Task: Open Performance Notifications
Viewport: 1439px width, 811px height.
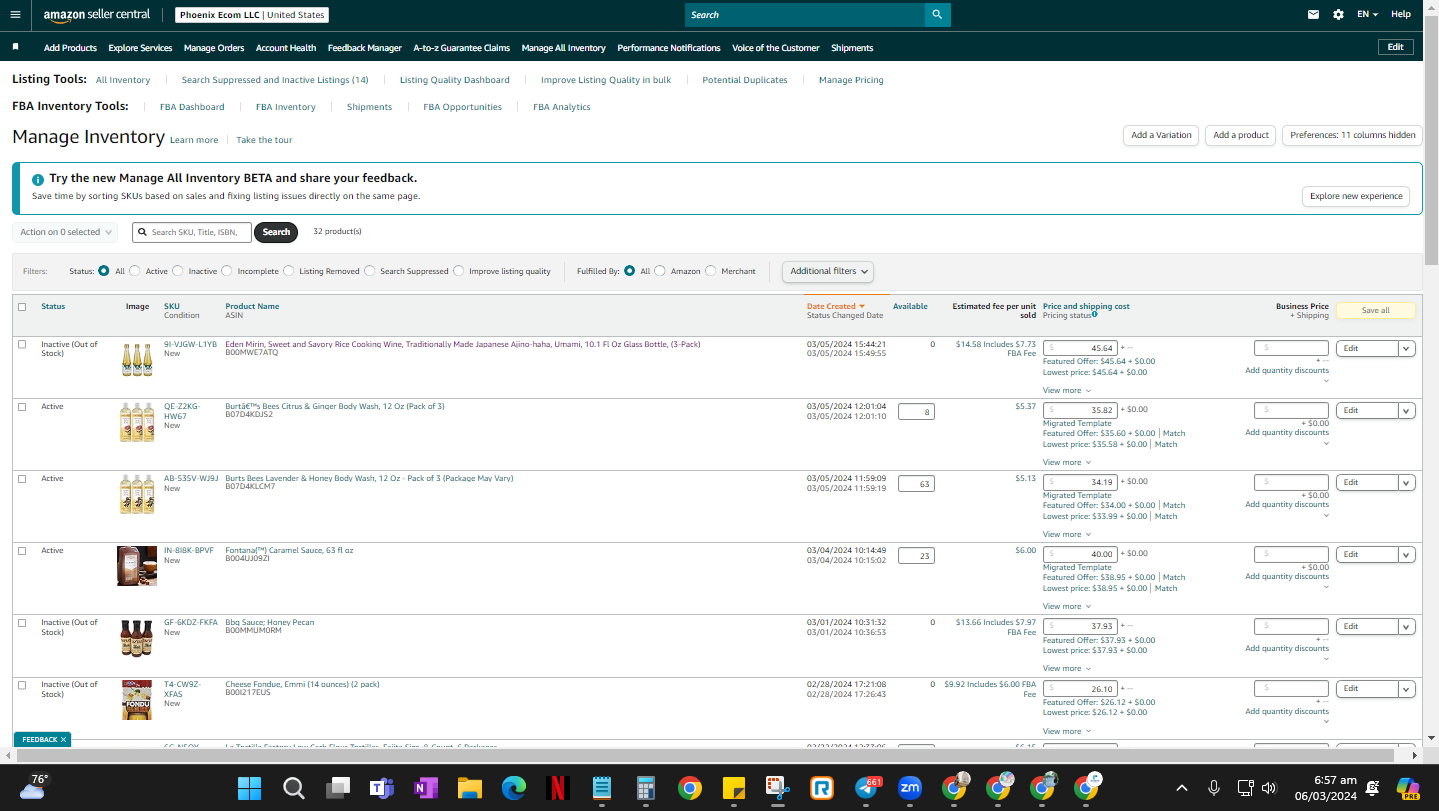Action: (x=669, y=48)
